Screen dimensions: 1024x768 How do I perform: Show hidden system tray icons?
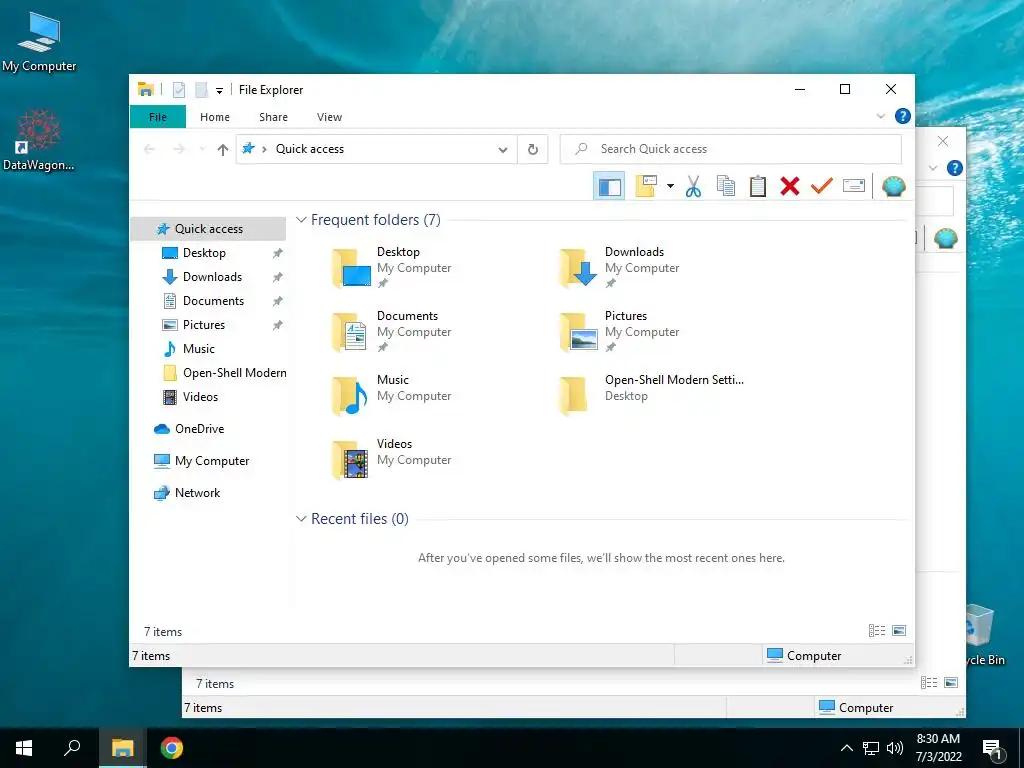pyautogui.click(x=846, y=748)
